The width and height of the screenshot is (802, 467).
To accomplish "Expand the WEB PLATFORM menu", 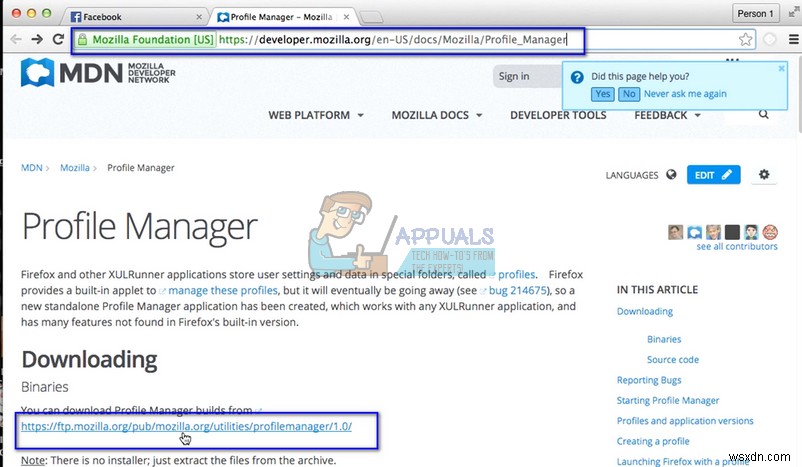I will click(316, 115).
